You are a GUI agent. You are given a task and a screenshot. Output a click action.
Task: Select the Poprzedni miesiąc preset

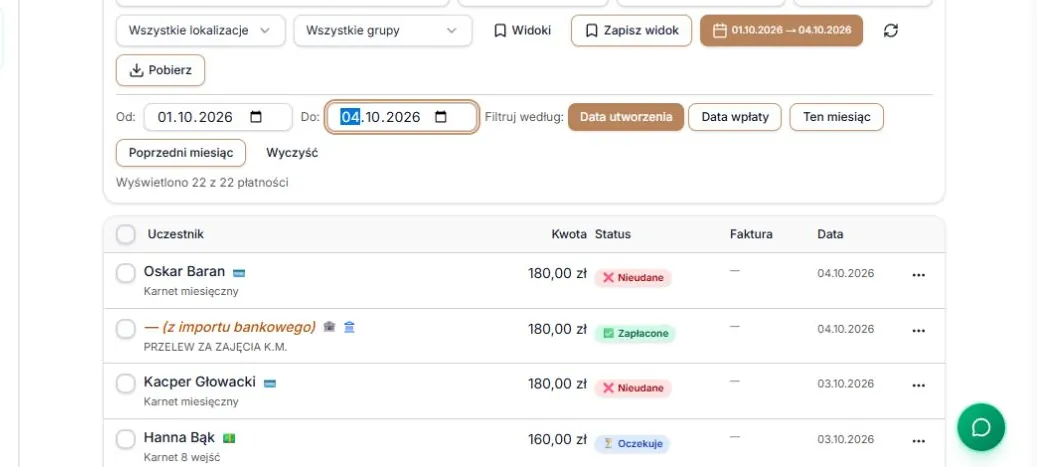(x=181, y=153)
